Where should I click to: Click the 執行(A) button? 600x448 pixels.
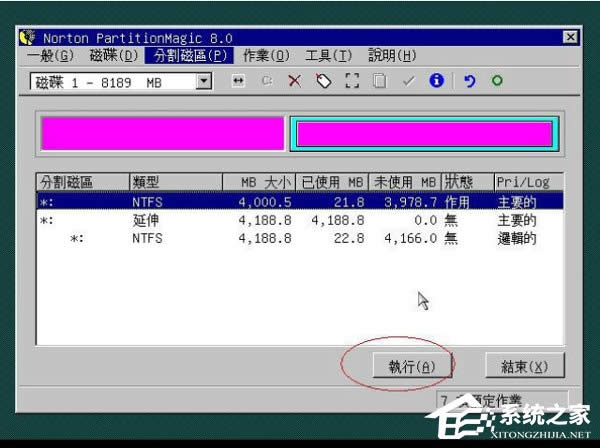click(x=412, y=366)
